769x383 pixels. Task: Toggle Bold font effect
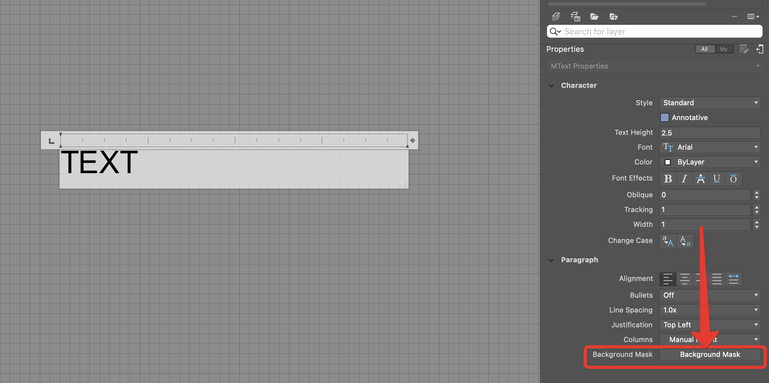[x=667, y=179]
